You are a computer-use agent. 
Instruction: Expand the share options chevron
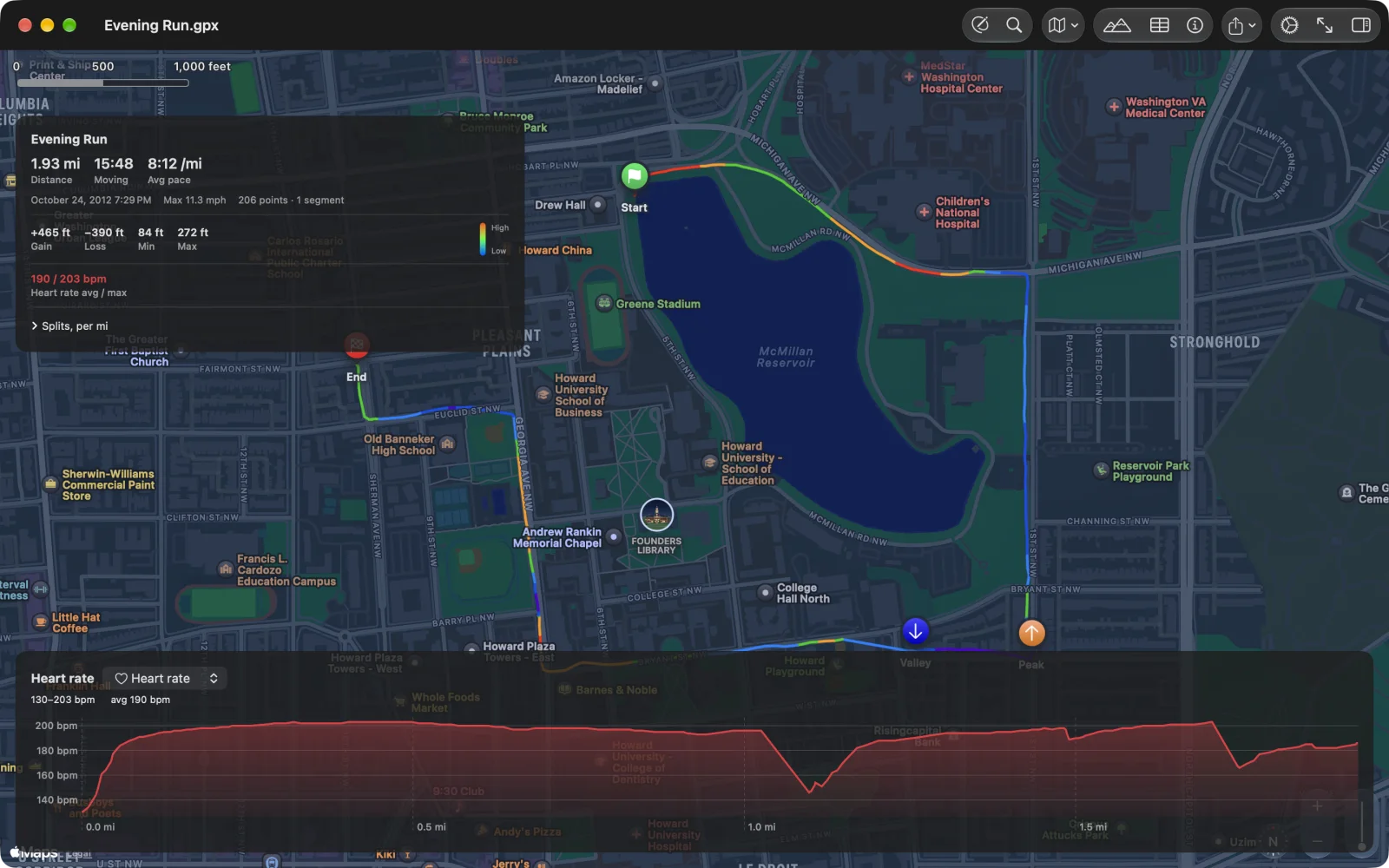(1252, 26)
